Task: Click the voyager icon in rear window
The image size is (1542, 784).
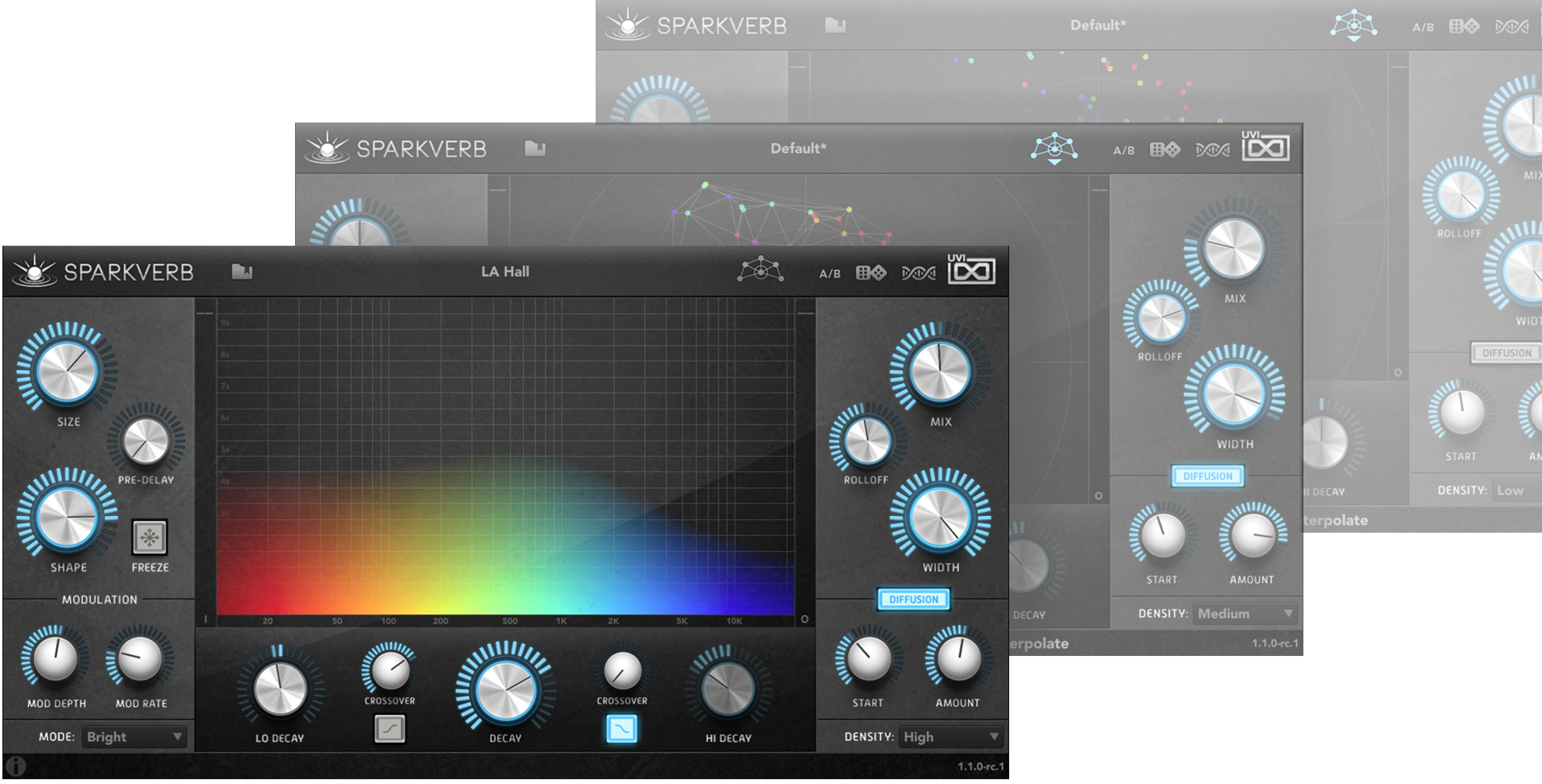Action: coord(1354,25)
